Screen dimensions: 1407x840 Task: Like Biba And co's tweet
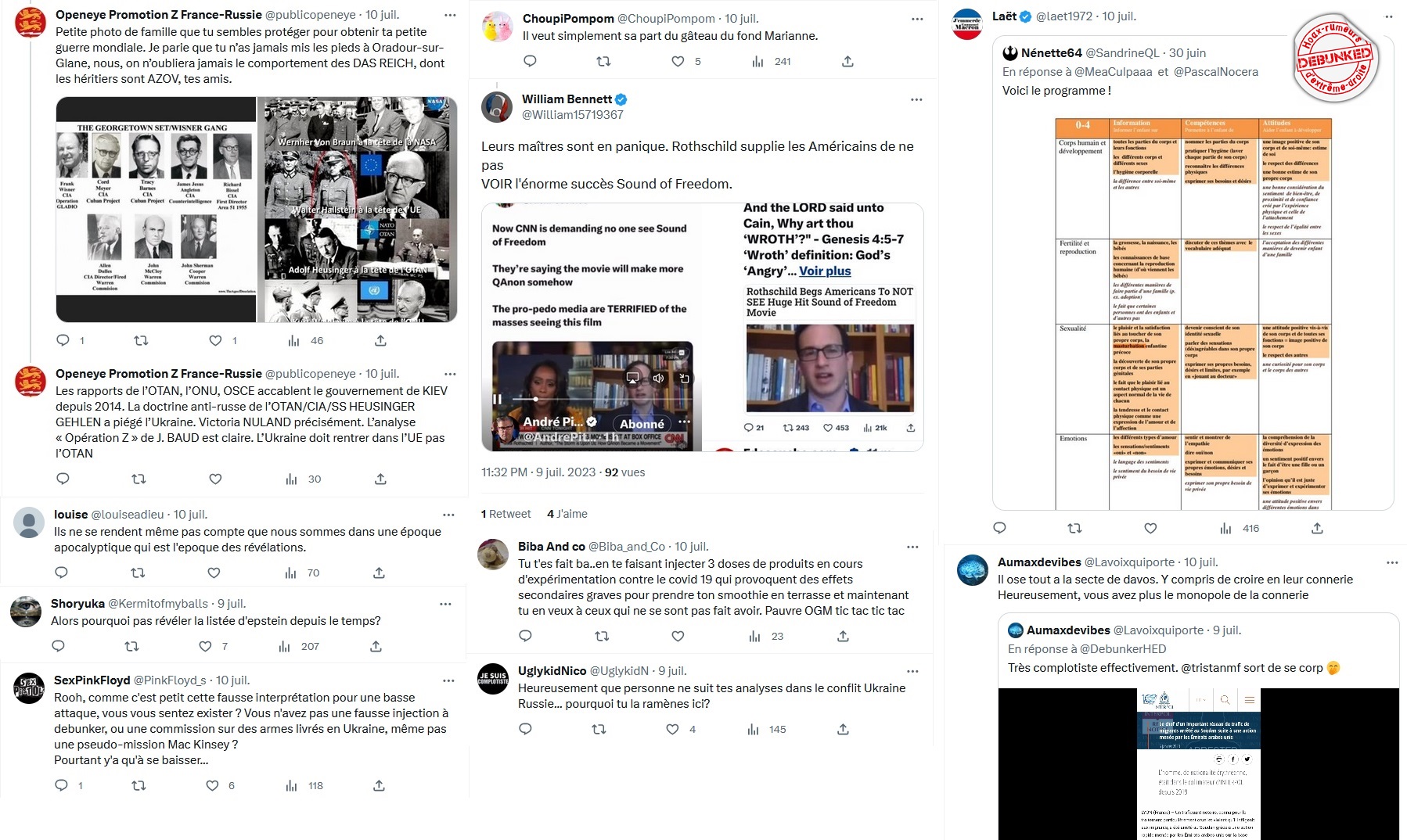tap(678, 636)
